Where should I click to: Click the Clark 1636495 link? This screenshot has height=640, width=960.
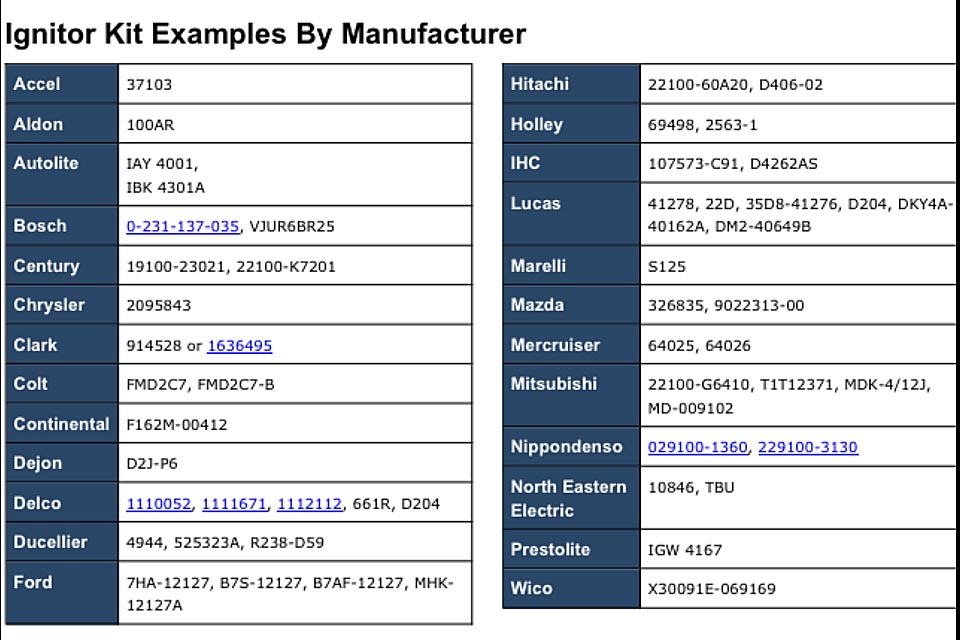tap(239, 345)
